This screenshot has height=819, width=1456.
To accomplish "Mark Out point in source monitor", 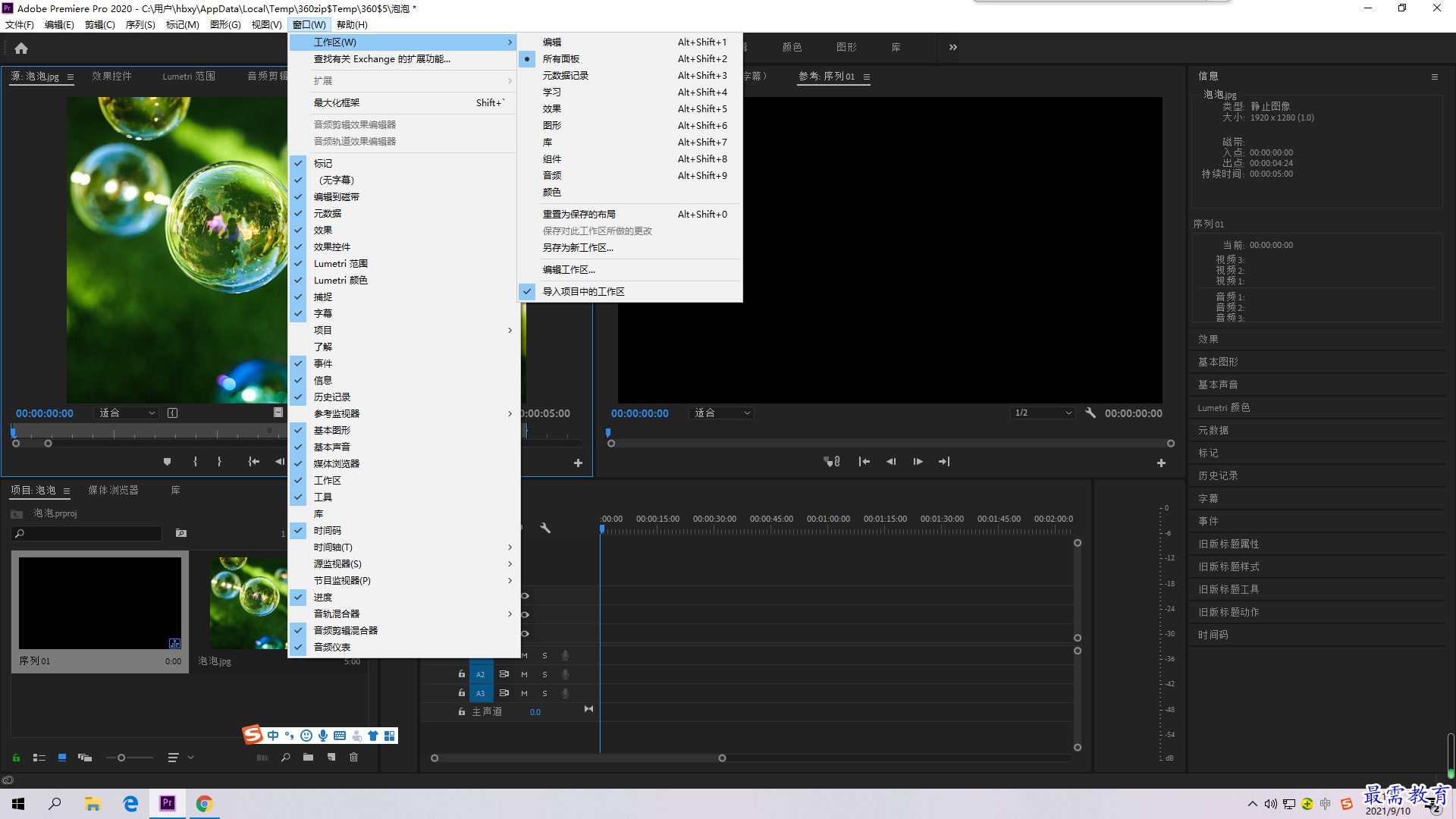I will pos(219,462).
